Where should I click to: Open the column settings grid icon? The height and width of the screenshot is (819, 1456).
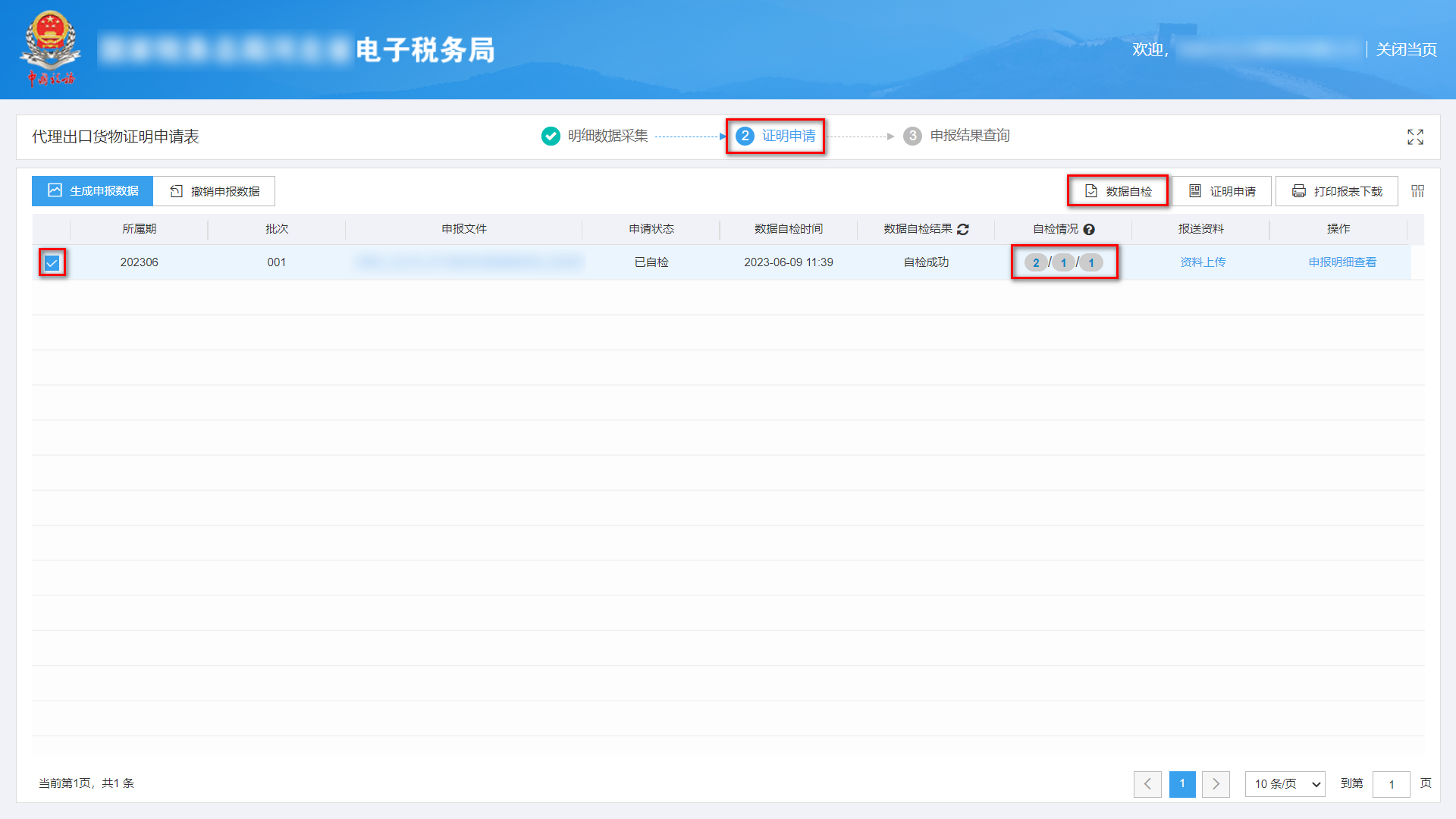(1417, 191)
